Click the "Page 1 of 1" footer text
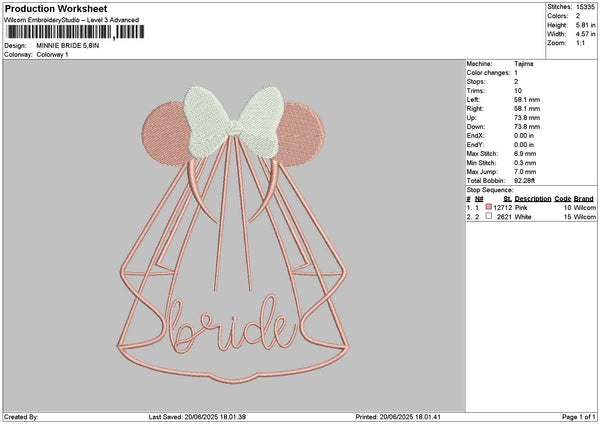600x424 pixels. pos(576,416)
